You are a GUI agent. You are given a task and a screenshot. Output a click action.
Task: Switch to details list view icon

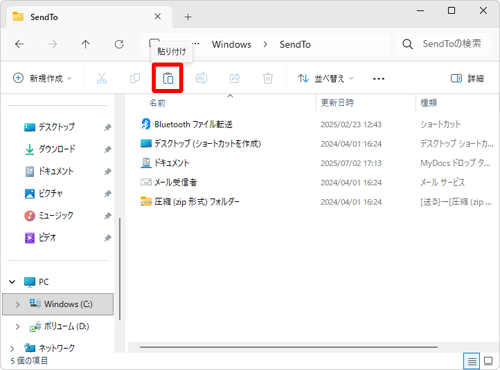[x=472, y=361]
